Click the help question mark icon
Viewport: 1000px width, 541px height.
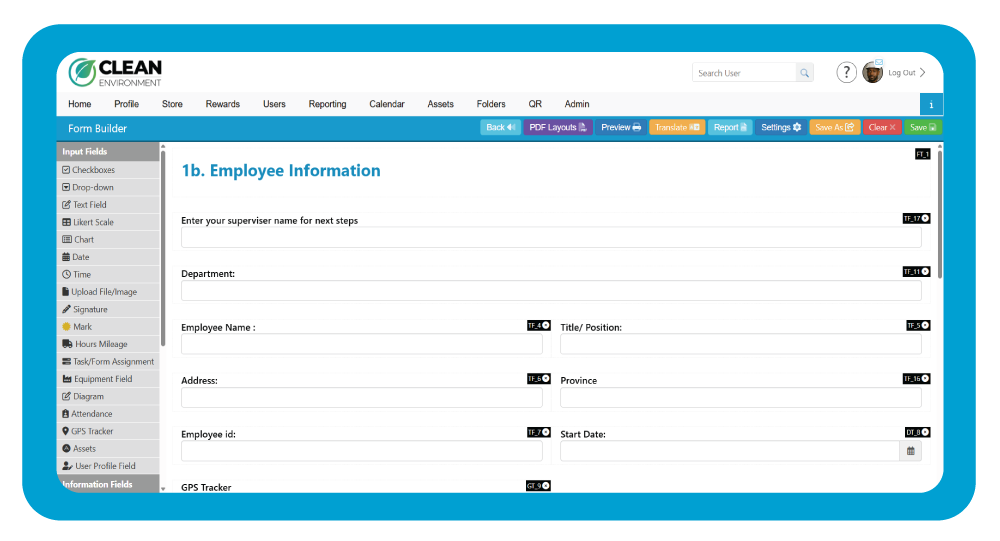click(846, 73)
